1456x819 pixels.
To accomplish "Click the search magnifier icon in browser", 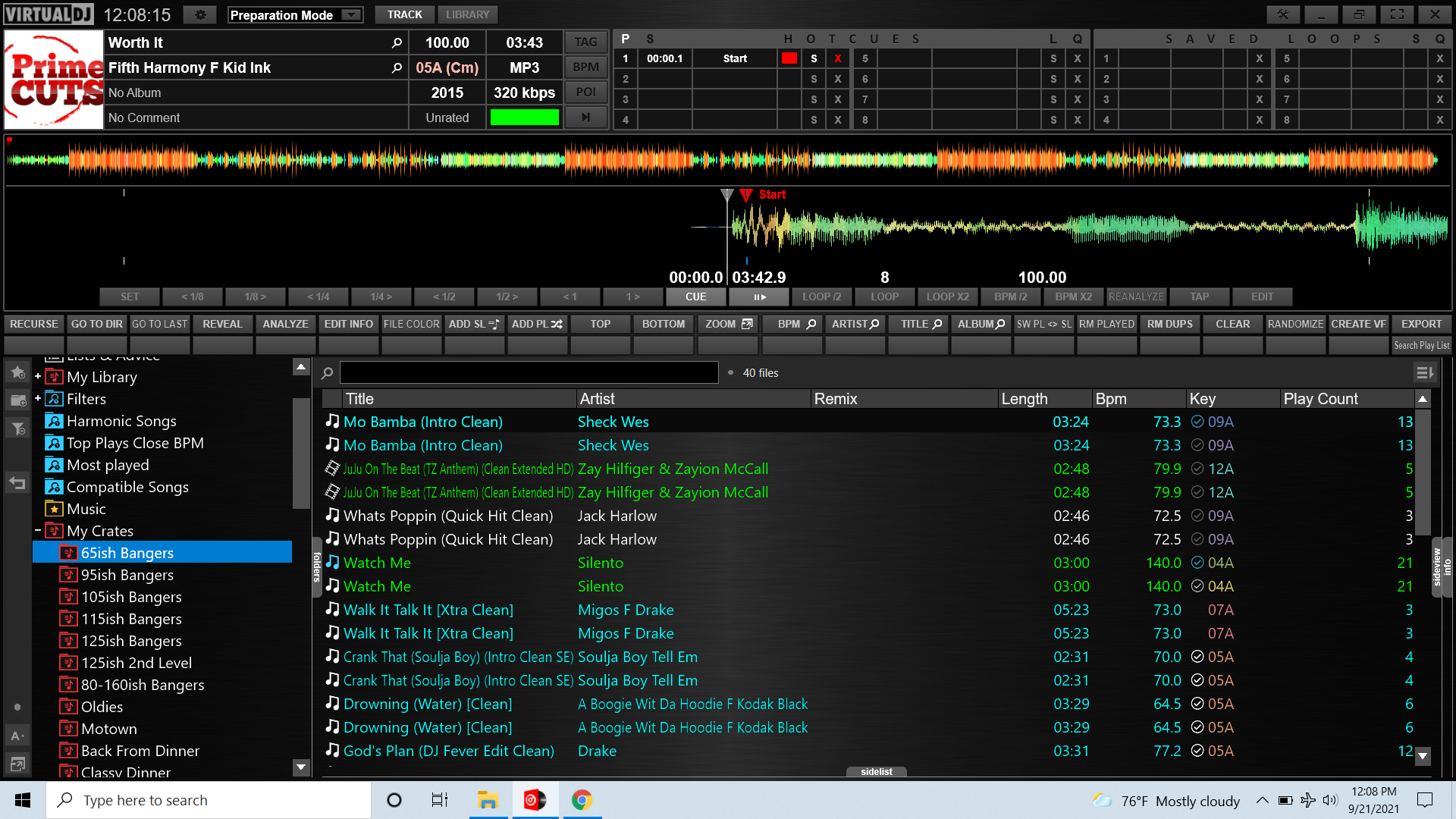I will [328, 373].
